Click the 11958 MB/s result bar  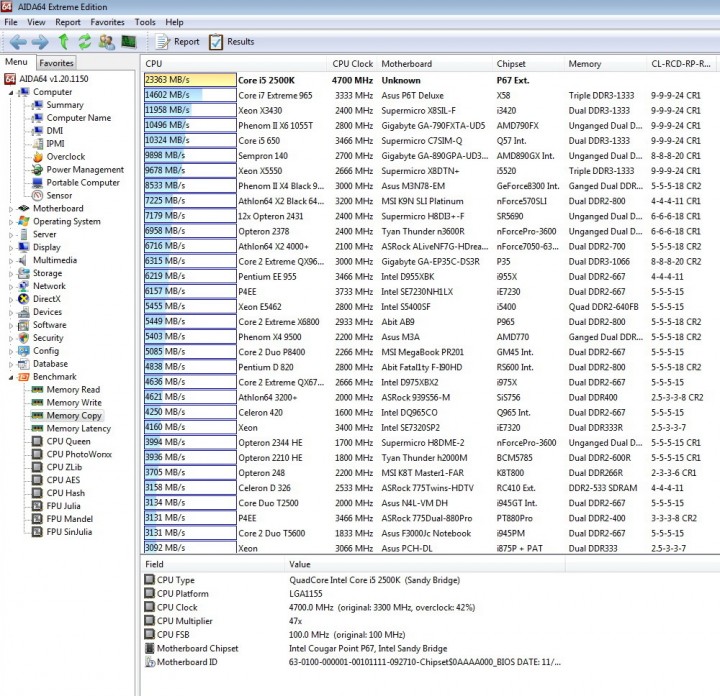[x=190, y=110]
